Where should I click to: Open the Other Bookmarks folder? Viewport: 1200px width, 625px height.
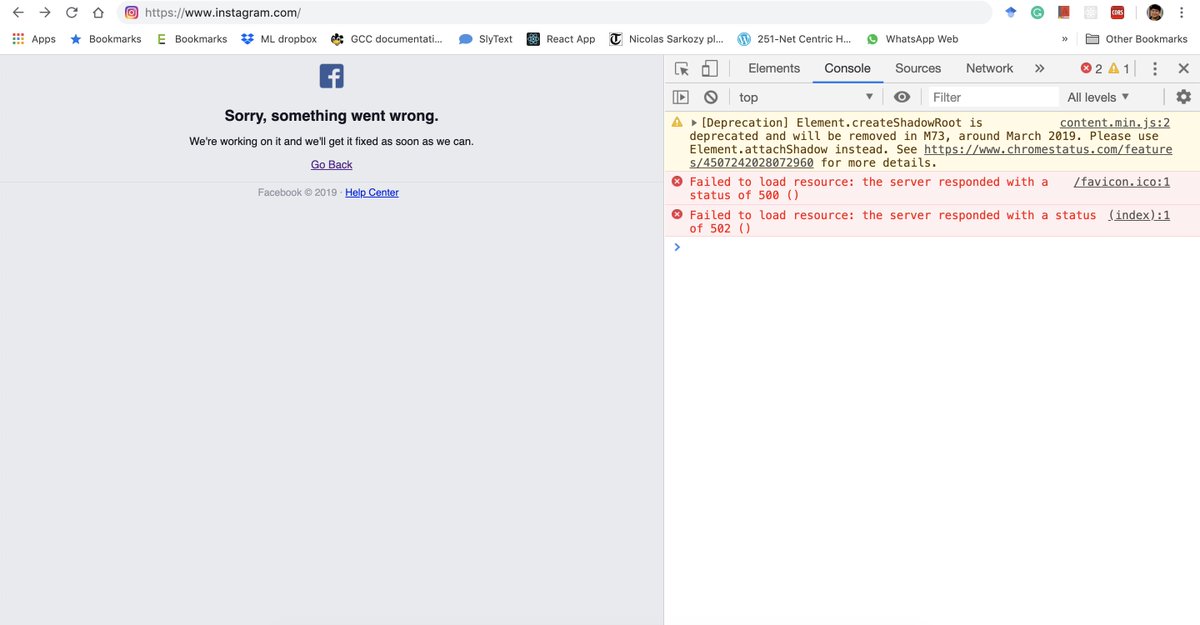pyautogui.click(x=1136, y=39)
